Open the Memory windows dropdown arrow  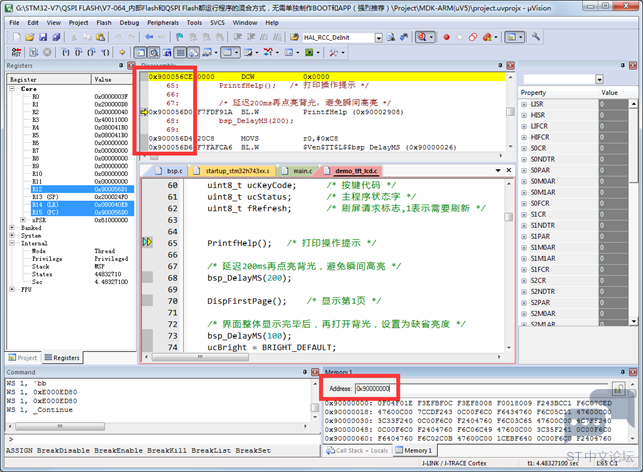(x=236, y=52)
